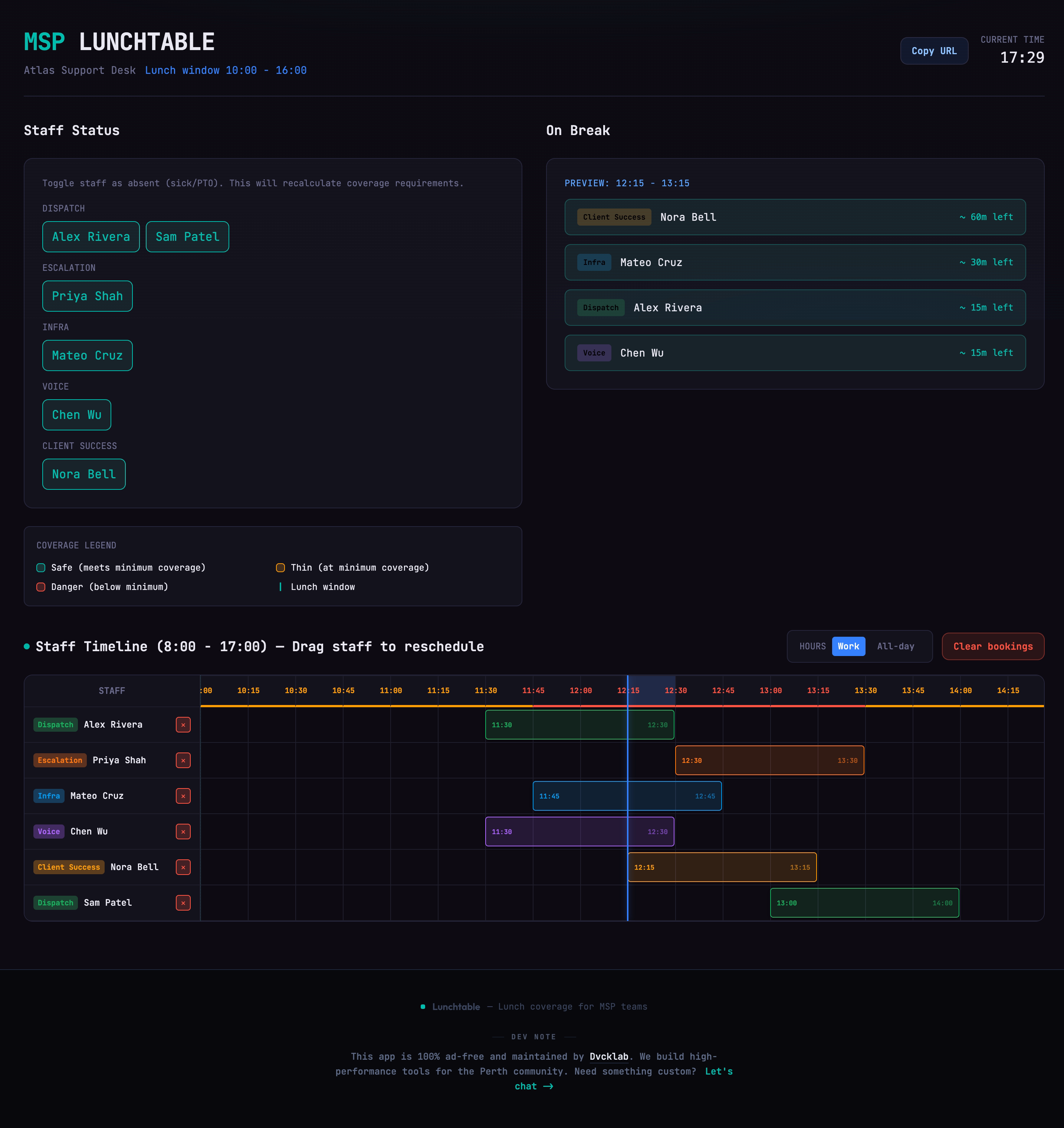The image size is (1064, 1128).
Task: Remove Alex Rivera's timeline booking with the × icon
Action: (x=183, y=725)
